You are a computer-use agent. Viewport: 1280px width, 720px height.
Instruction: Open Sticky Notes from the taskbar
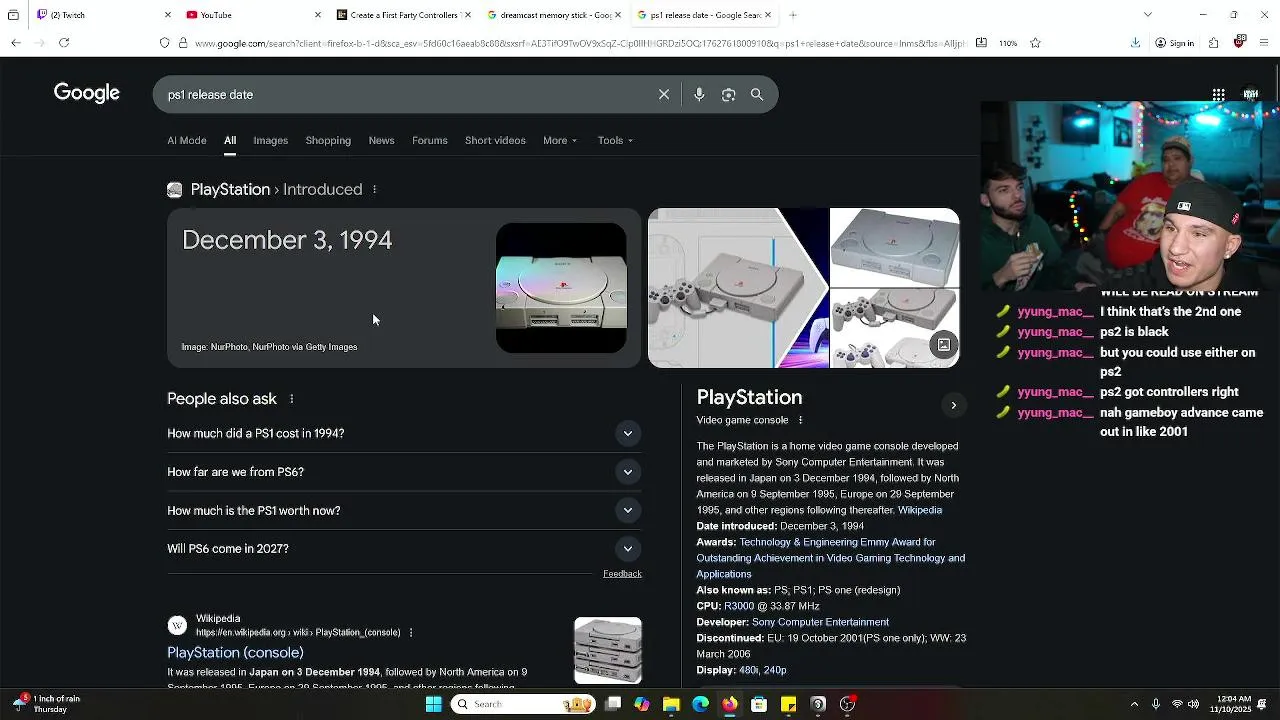point(788,704)
